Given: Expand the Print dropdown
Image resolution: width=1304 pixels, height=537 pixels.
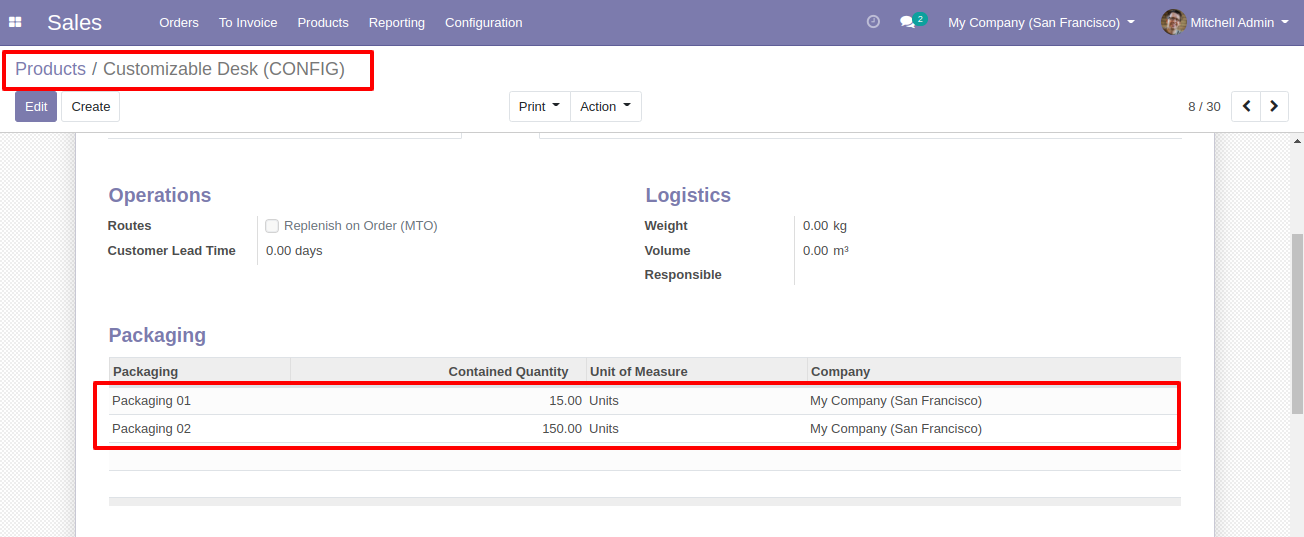Looking at the screenshot, I should click(x=540, y=106).
